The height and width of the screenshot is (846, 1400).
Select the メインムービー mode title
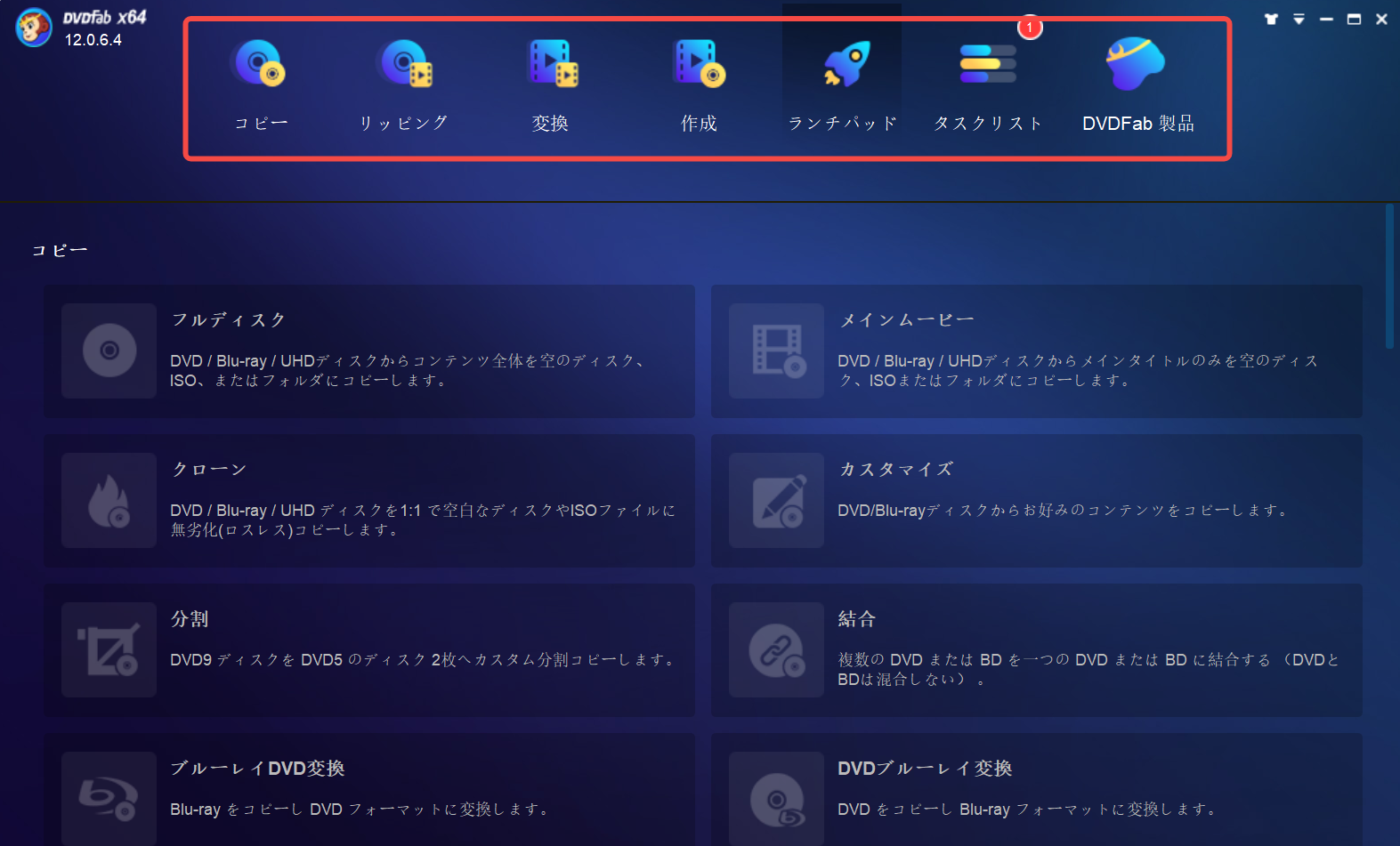[x=906, y=319]
